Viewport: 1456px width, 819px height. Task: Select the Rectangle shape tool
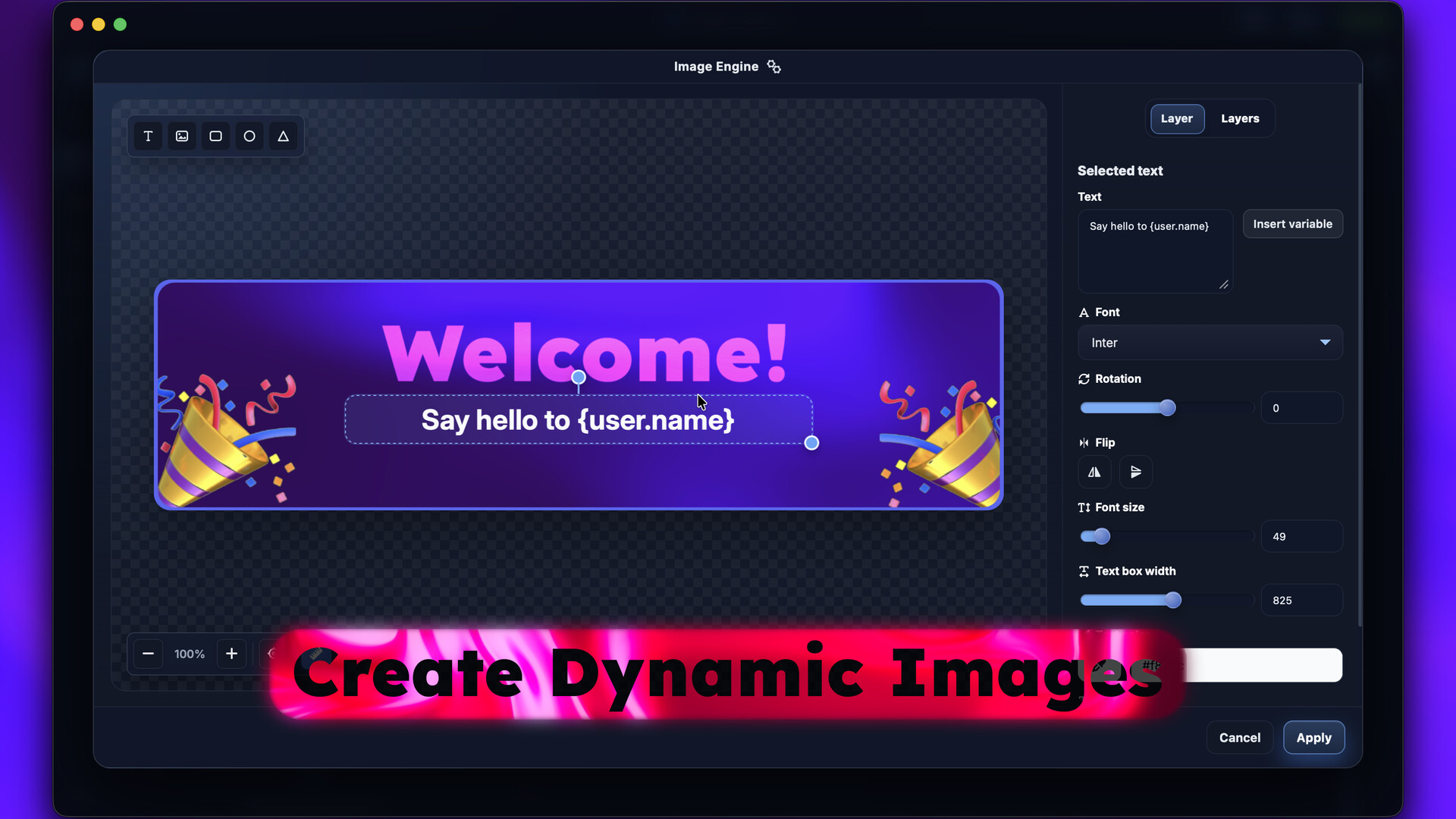click(215, 136)
